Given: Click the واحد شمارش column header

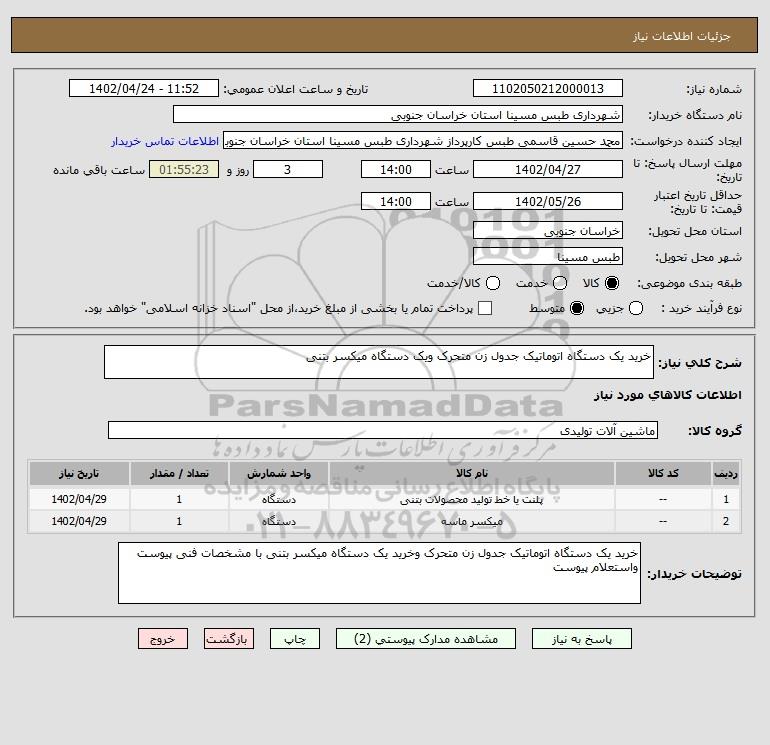Looking at the screenshot, I should (278, 473).
